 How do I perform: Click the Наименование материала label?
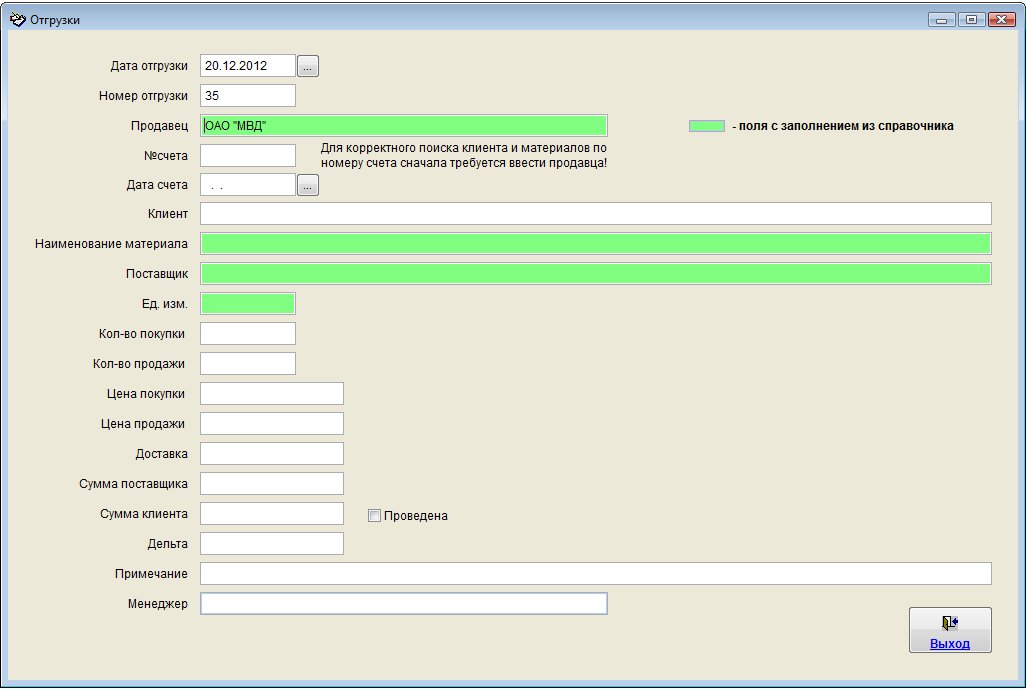click(x=111, y=244)
